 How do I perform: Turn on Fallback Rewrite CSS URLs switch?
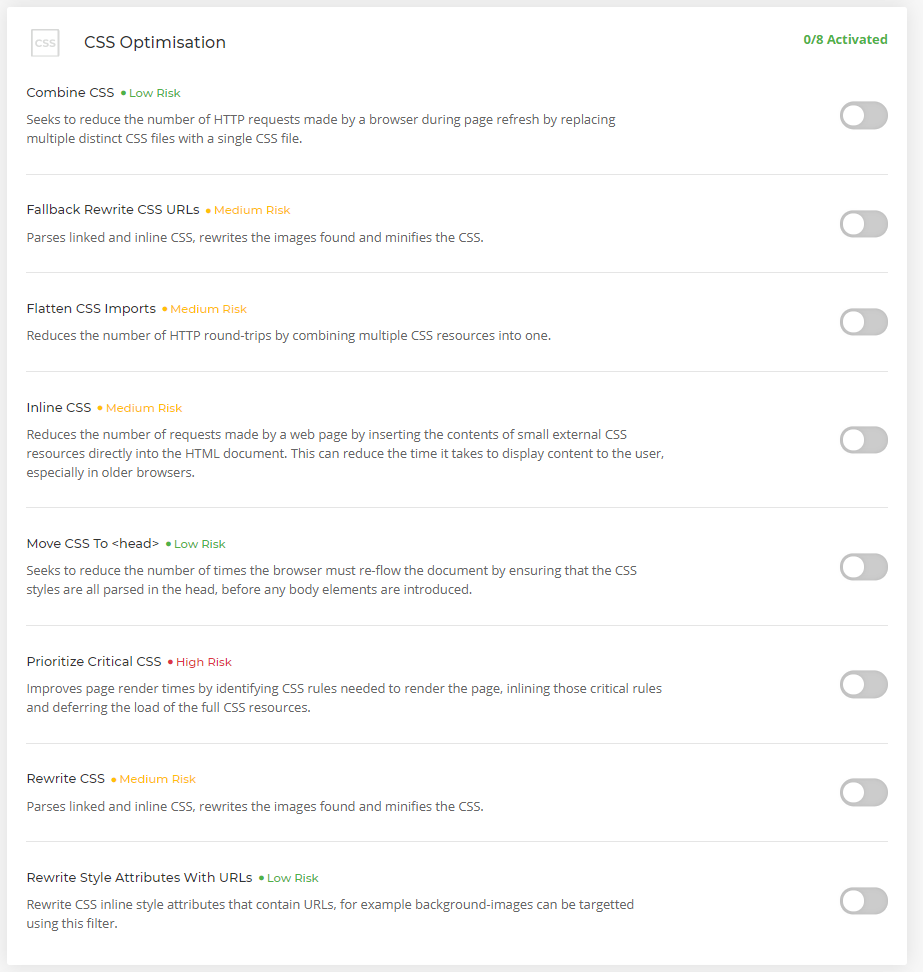coord(863,224)
